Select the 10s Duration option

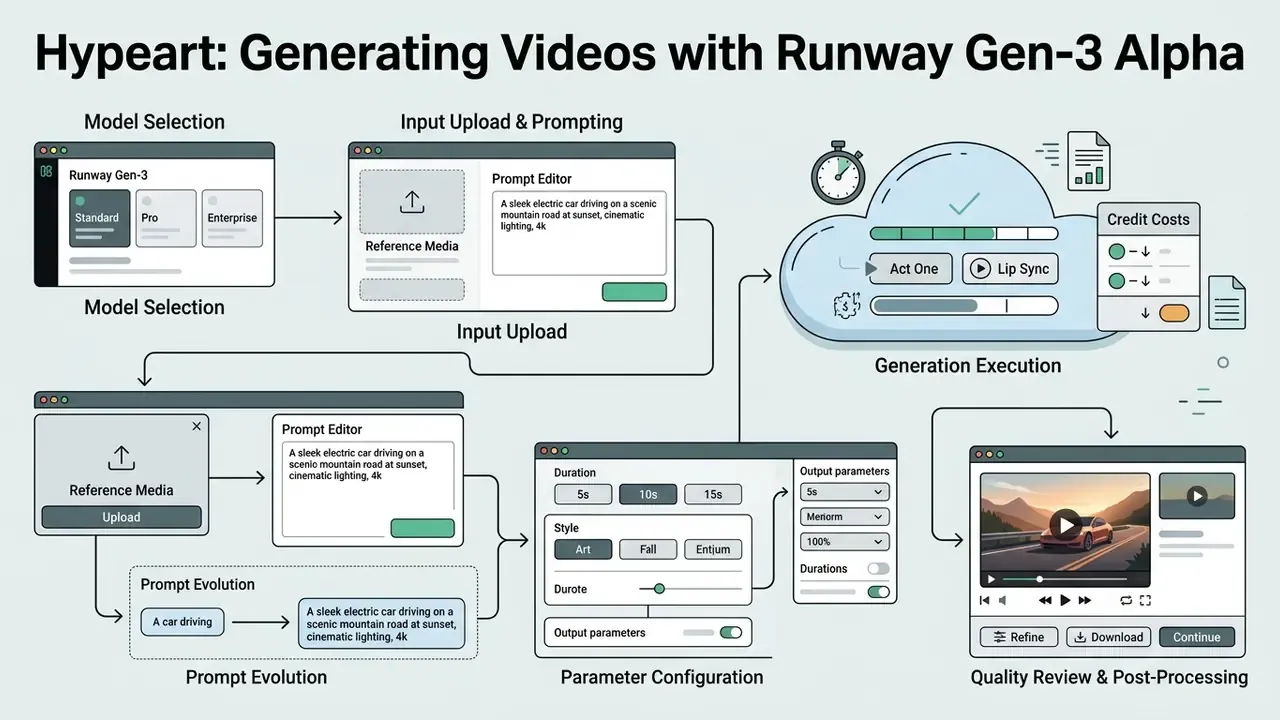(647, 494)
